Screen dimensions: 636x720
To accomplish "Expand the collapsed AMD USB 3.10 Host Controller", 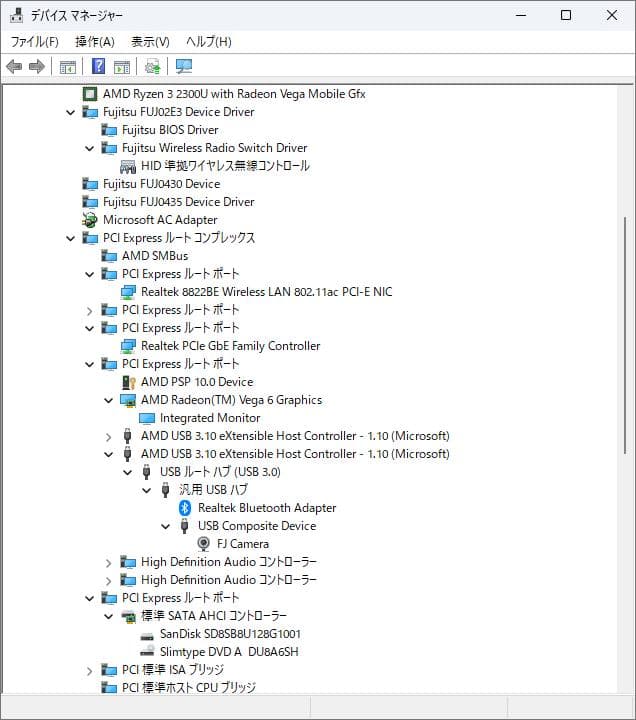I will (x=108, y=437).
